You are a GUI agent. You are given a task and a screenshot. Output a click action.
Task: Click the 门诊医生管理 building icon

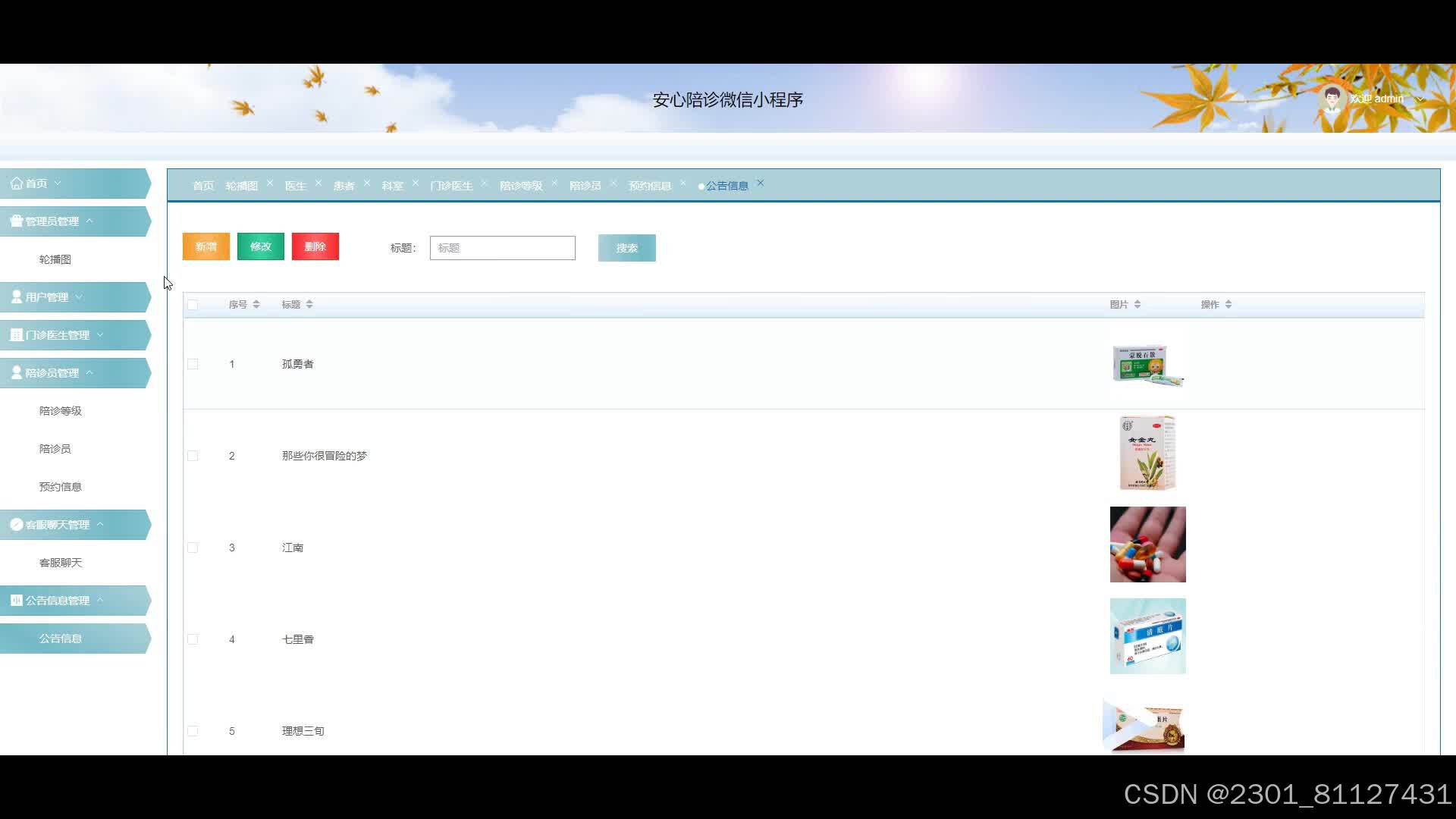click(x=17, y=335)
